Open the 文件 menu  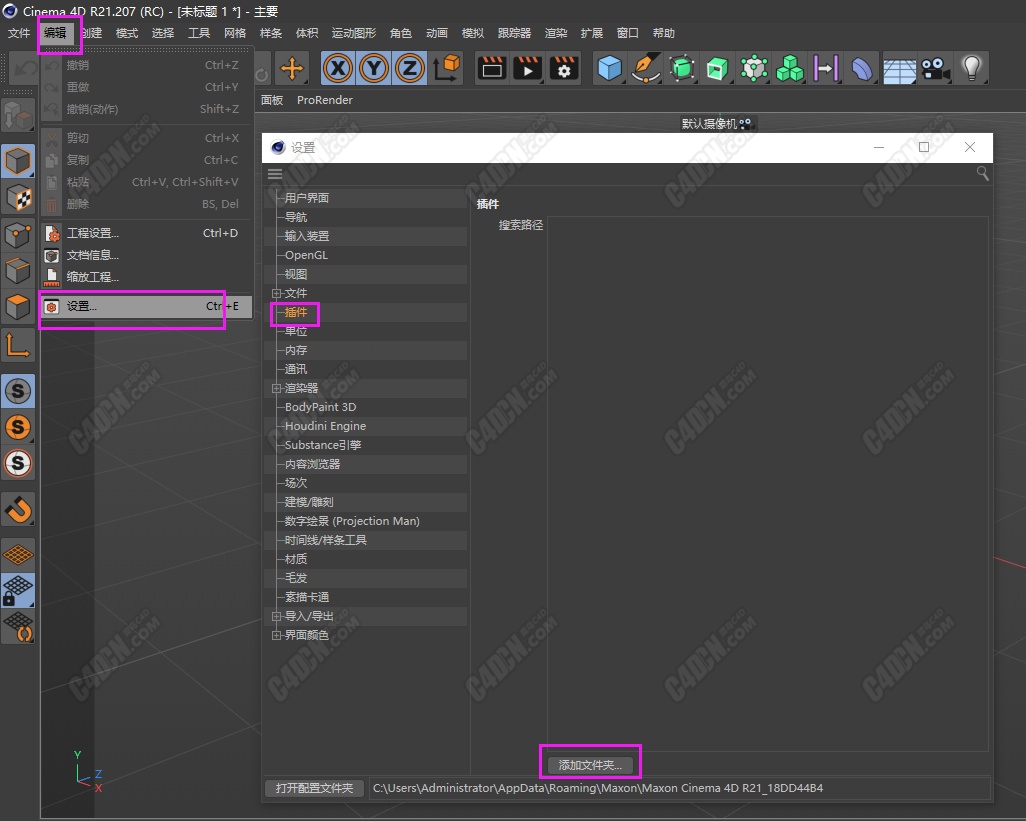(19, 33)
